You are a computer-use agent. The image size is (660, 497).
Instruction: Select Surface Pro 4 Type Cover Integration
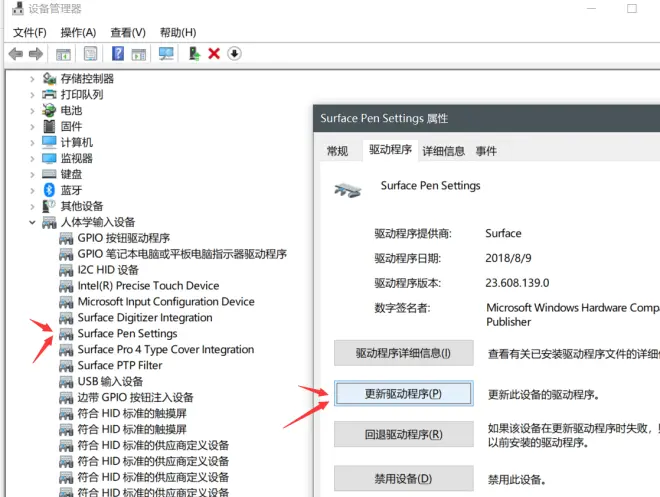click(166, 350)
